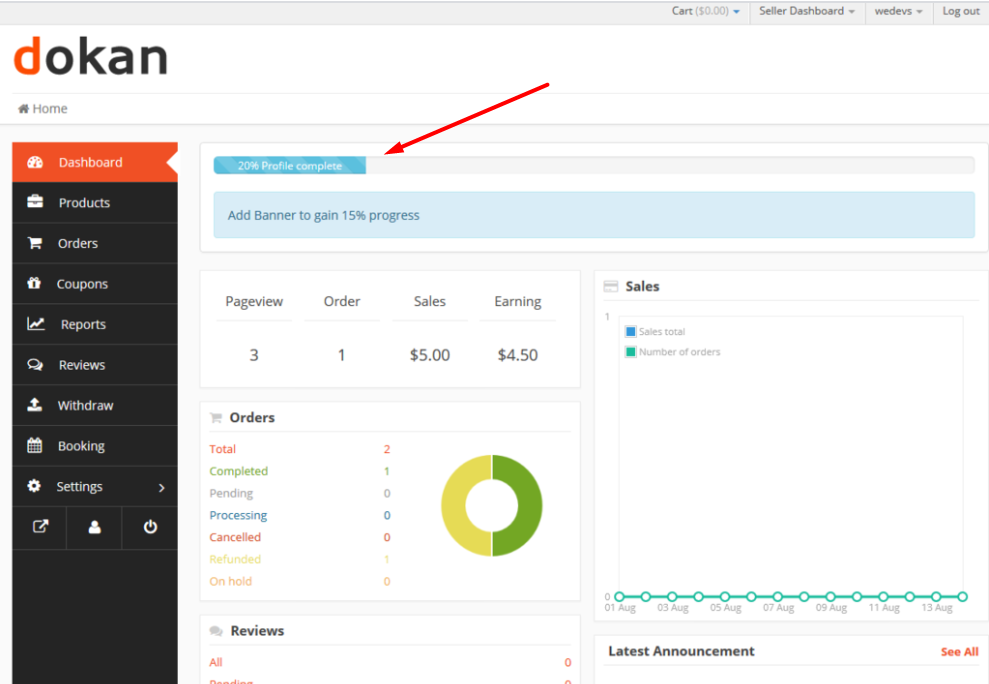Click the Processing orders link
This screenshot has height=684, width=989.
click(238, 515)
